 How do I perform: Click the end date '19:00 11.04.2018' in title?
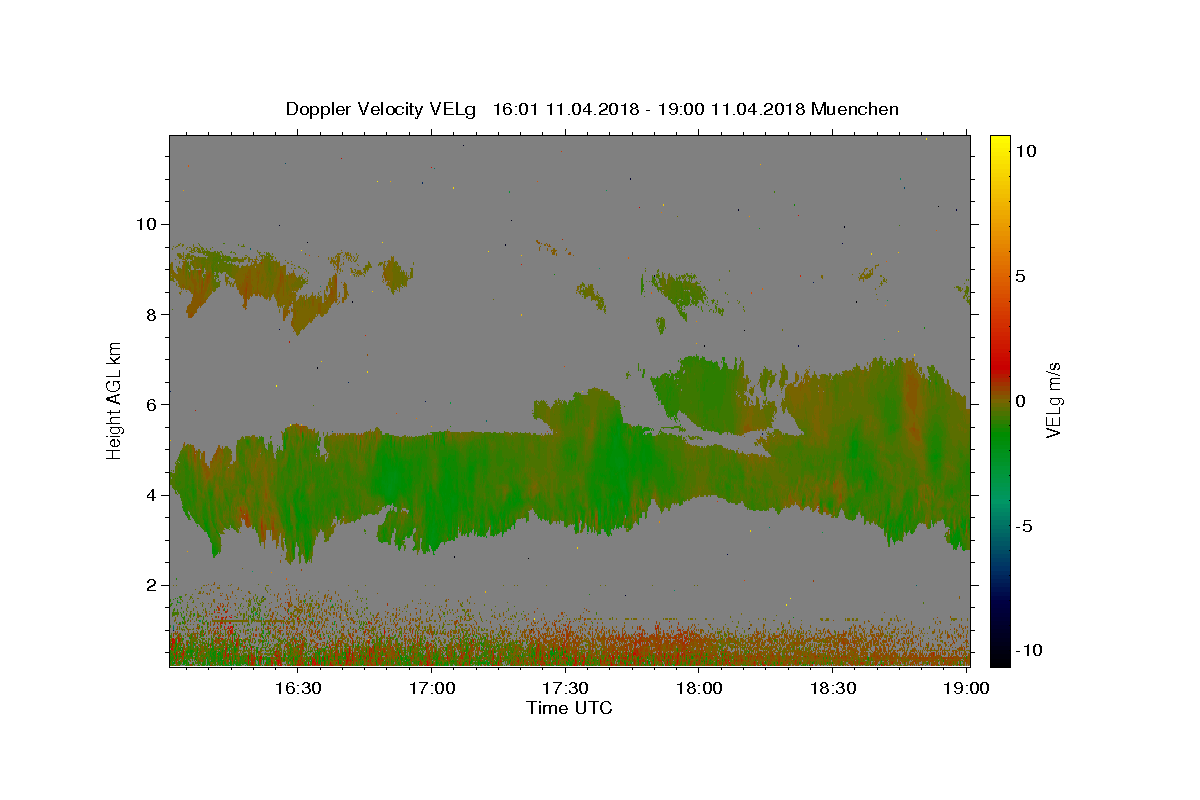[x=733, y=109]
